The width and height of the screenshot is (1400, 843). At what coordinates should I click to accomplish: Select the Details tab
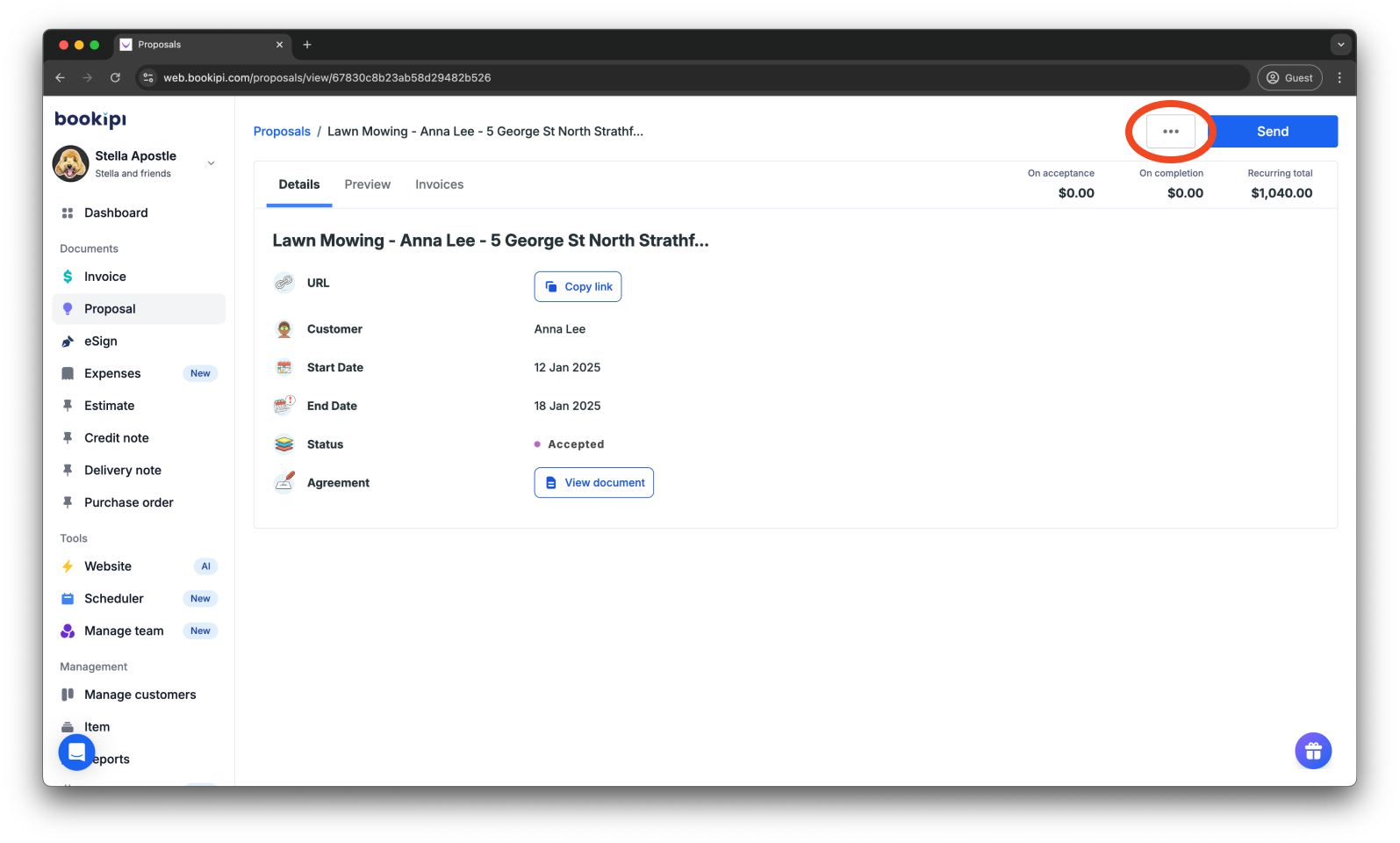(x=299, y=184)
